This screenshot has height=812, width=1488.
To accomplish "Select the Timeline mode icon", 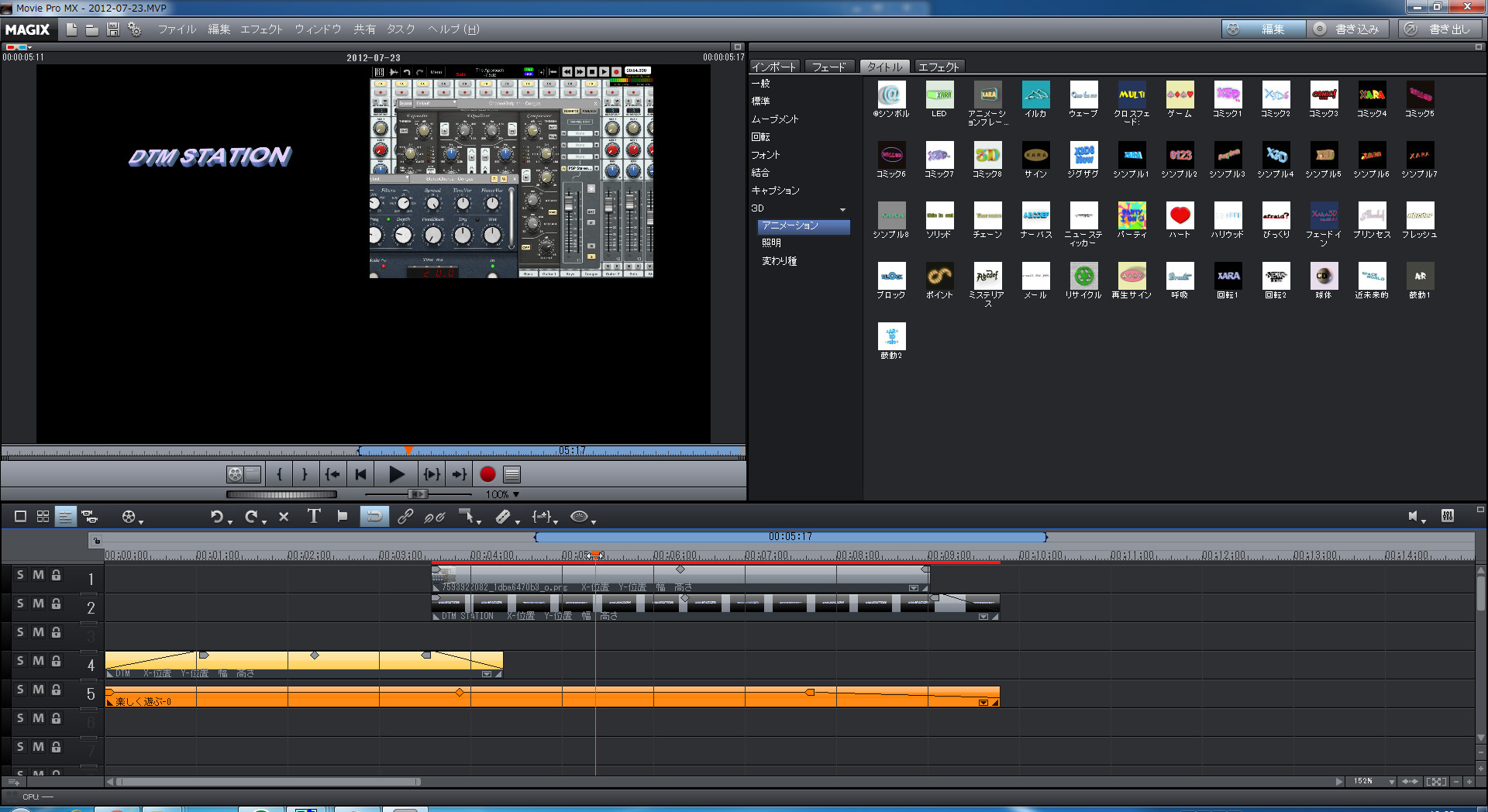I will 66,517.
